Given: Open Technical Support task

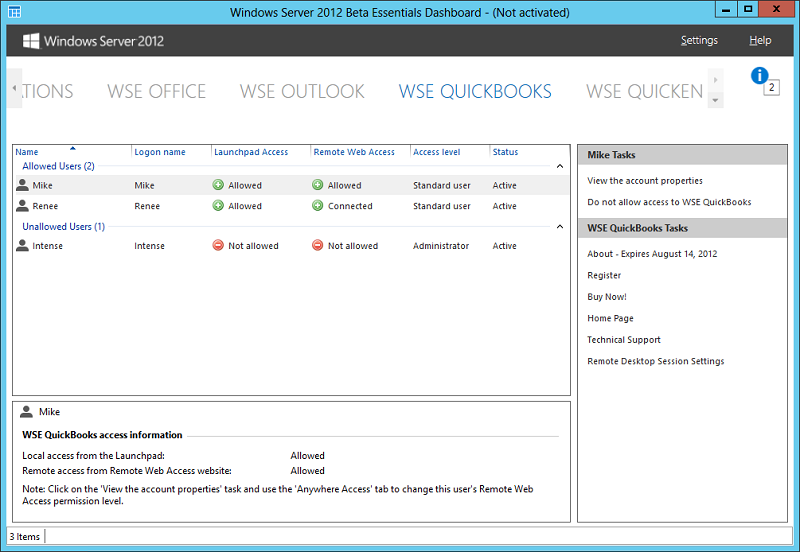Looking at the screenshot, I should (x=623, y=339).
